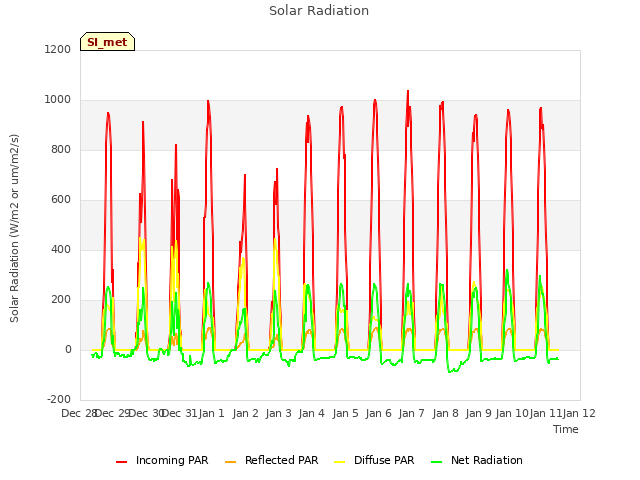Click the orange Reflected PAR legend swatch
This screenshot has height=480, width=640.
pos(230,462)
